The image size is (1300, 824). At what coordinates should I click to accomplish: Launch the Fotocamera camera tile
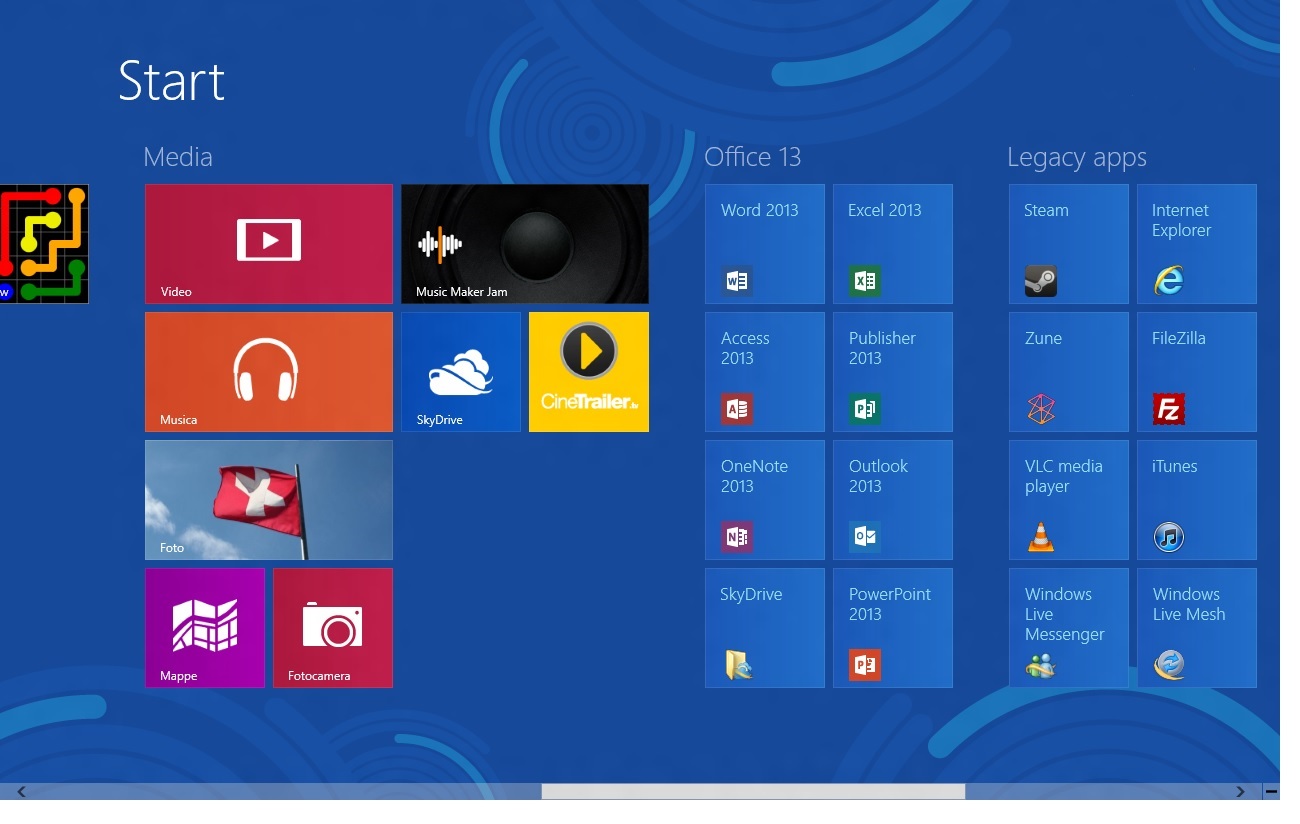tap(333, 628)
